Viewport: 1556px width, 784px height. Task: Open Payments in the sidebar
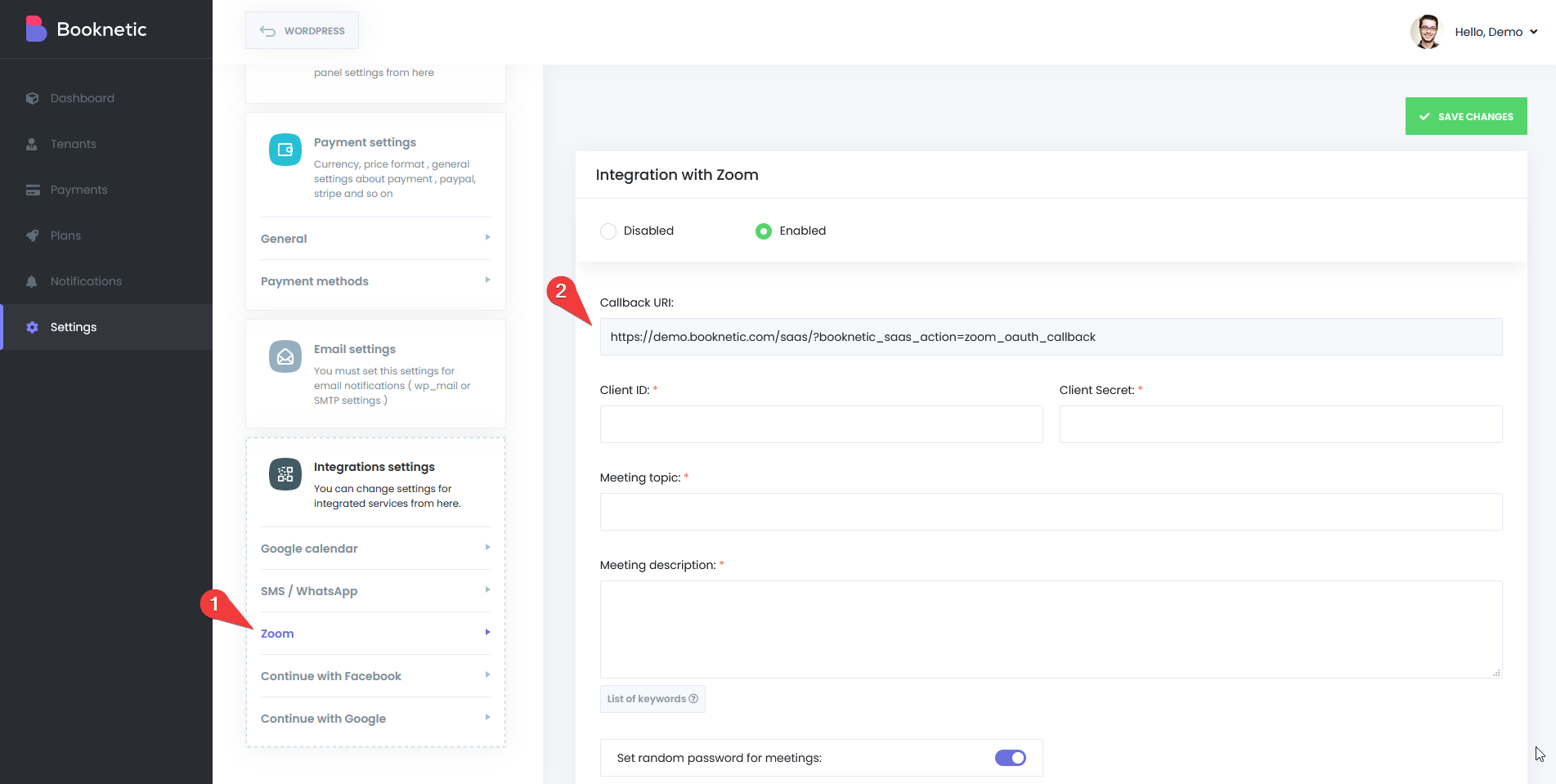click(x=106, y=190)
